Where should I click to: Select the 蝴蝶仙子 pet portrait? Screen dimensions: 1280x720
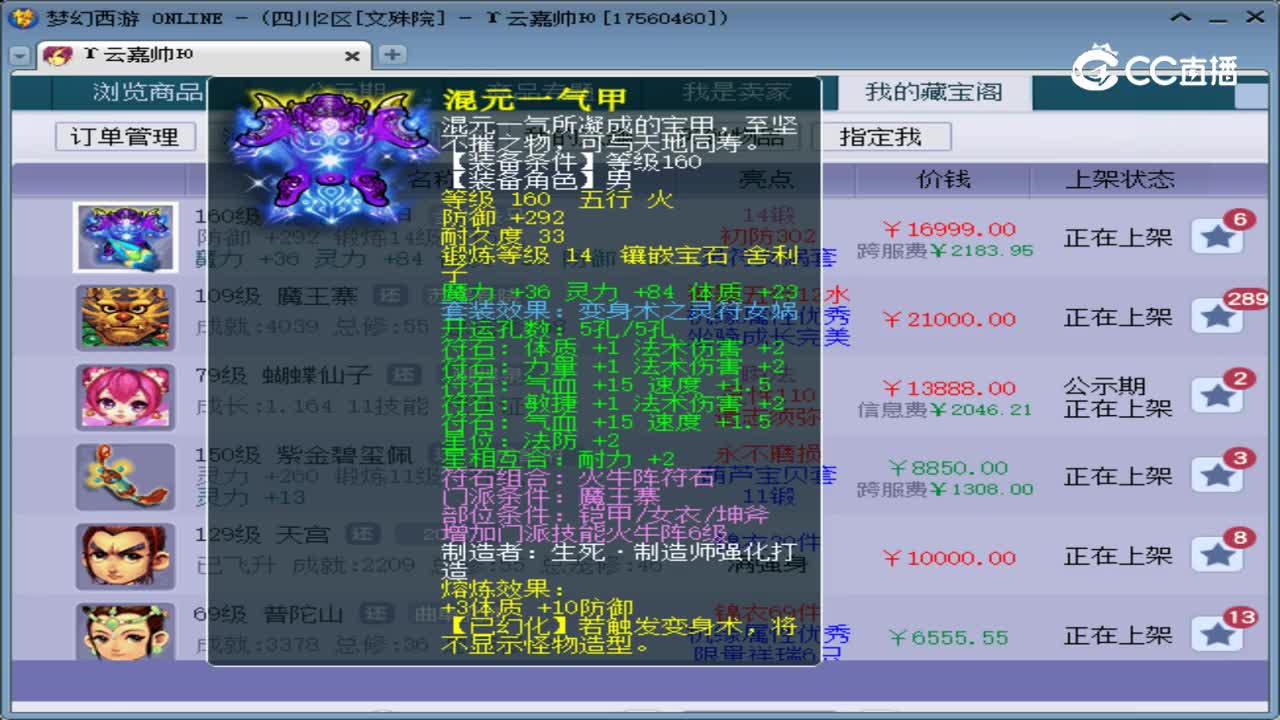pyautogui.click(x=125, y=397)
